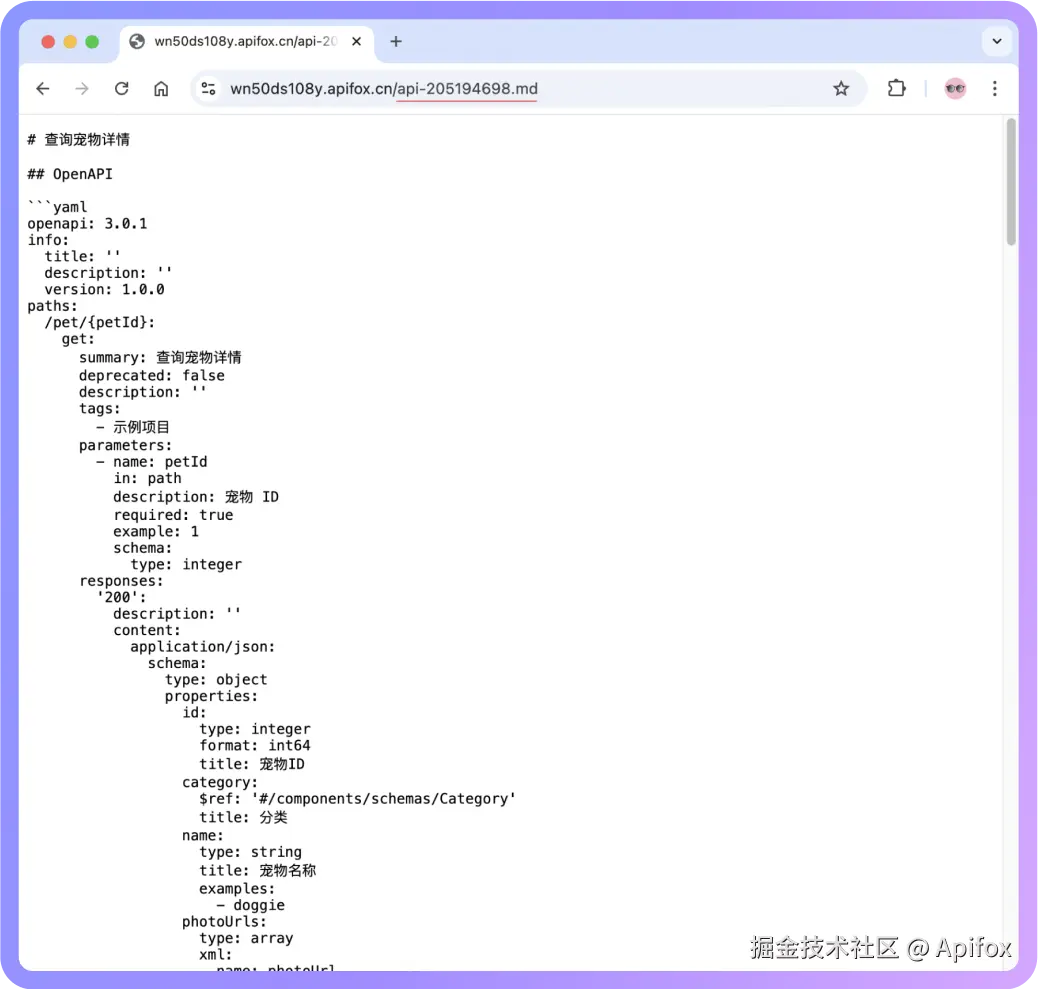View site information icon in address bar
This screenshot has height=989, width=1038.
click(209, 89)
